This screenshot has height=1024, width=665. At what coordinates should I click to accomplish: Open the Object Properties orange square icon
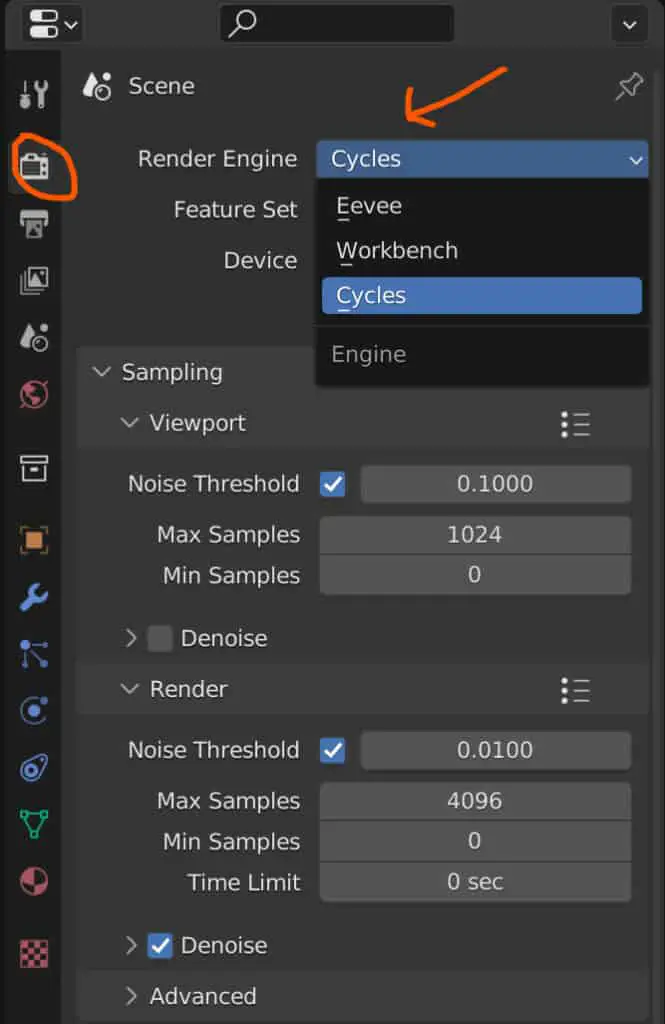click(x=33, y=540)
